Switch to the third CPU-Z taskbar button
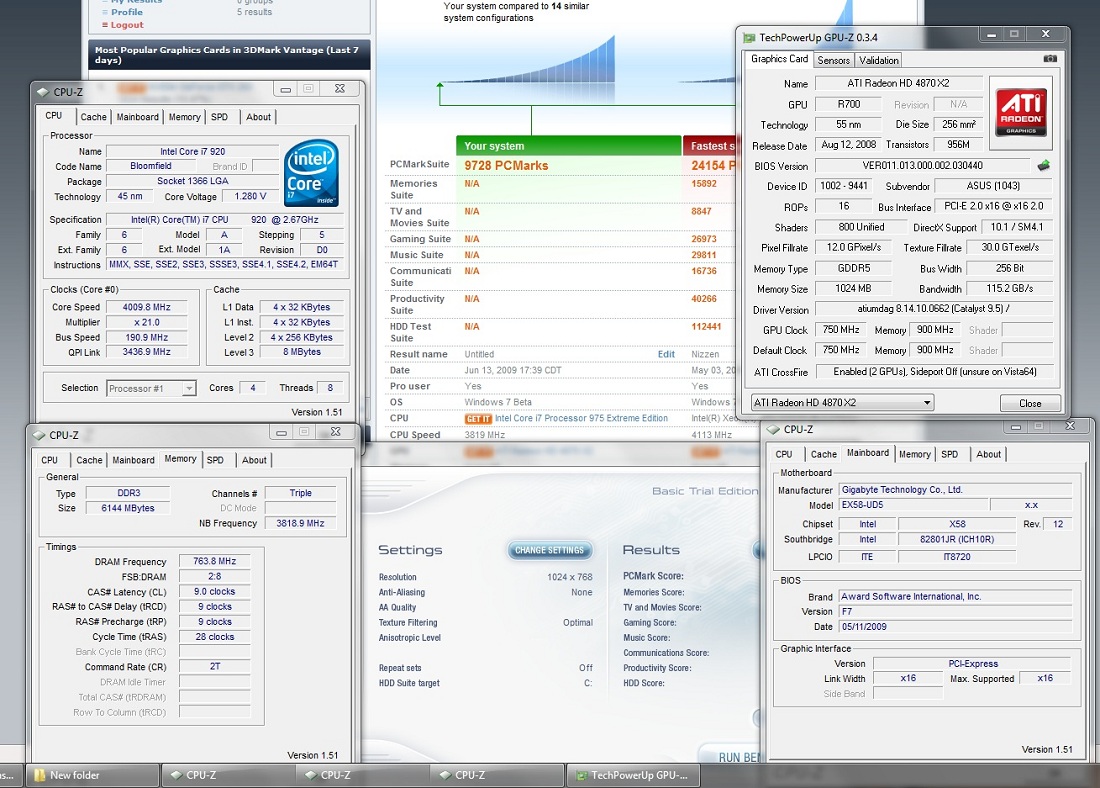This screenshot has width=1100, height=788. click(497, 775)
